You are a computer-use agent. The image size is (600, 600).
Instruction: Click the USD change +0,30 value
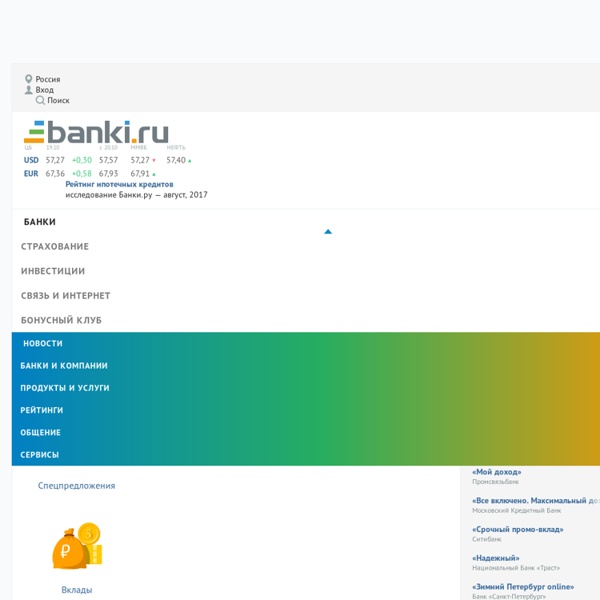point(82,160)
